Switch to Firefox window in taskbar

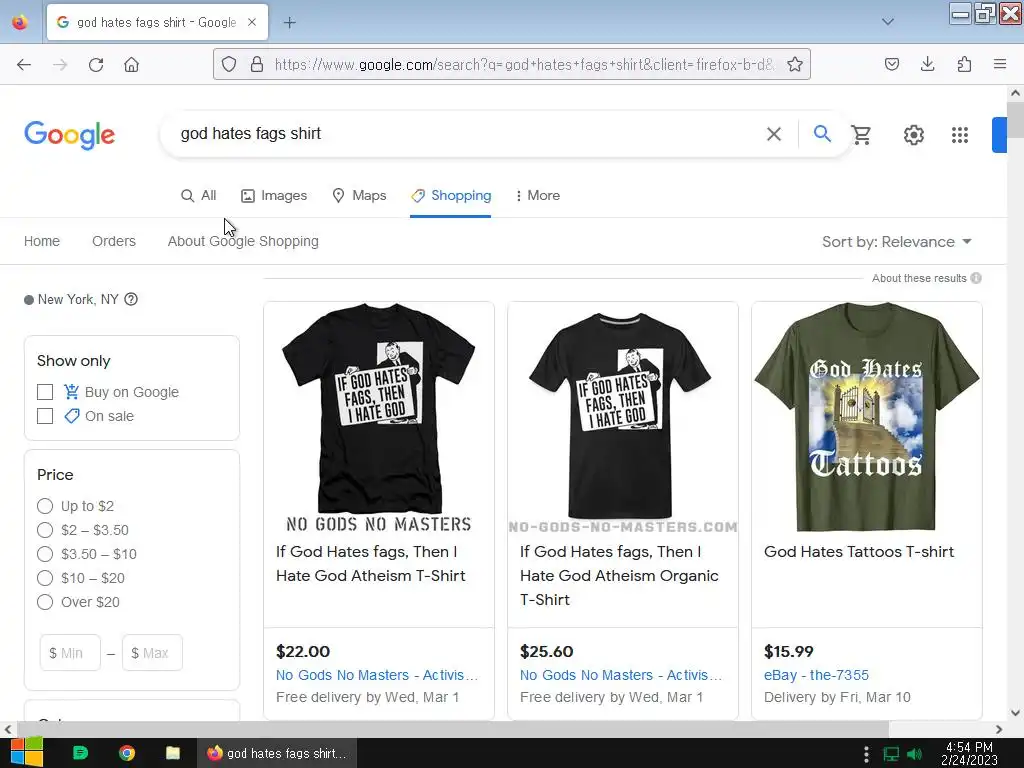point(277,753)
